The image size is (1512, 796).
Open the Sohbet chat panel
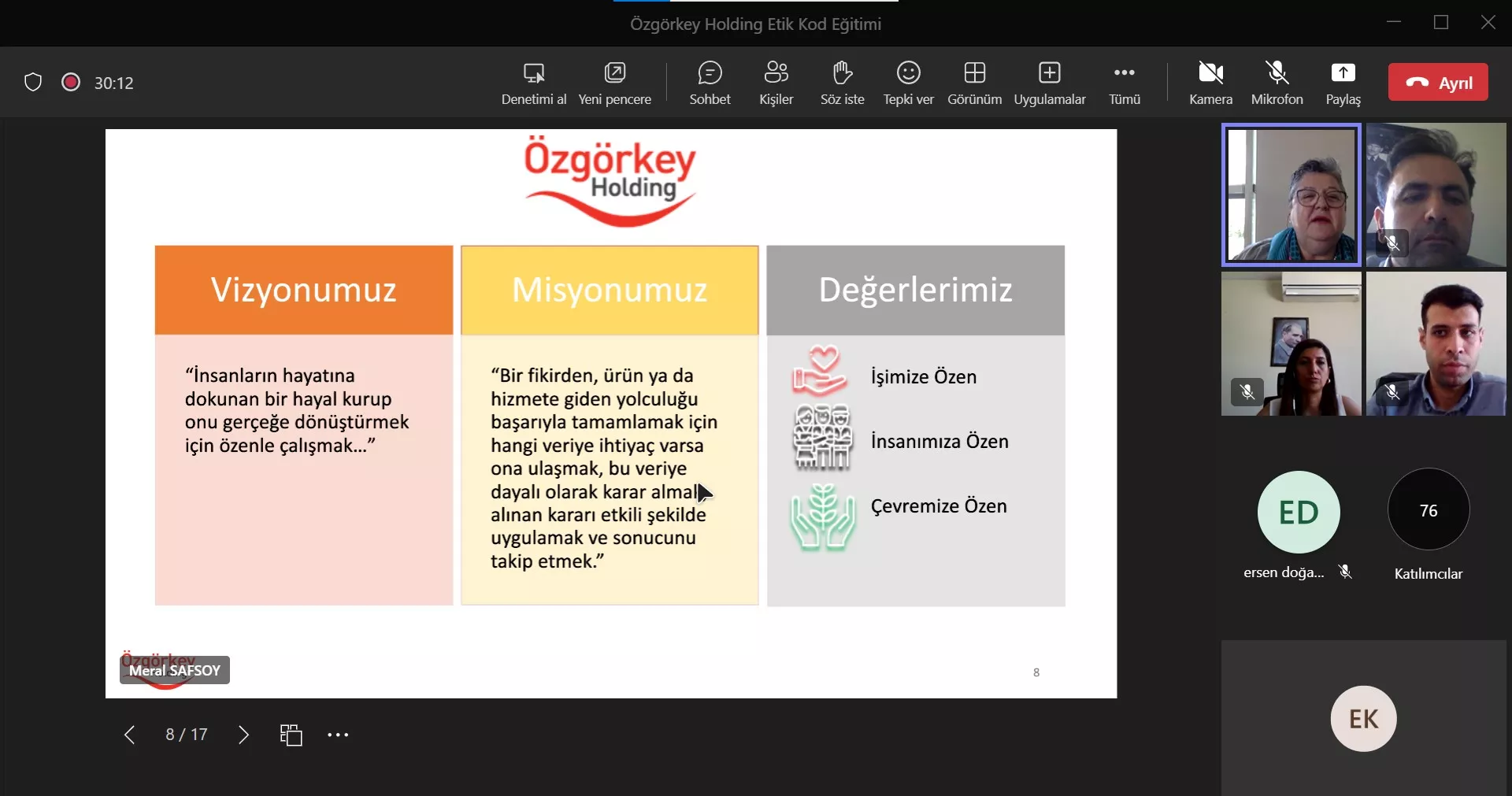pyautogui.click(x=710, y=83)
